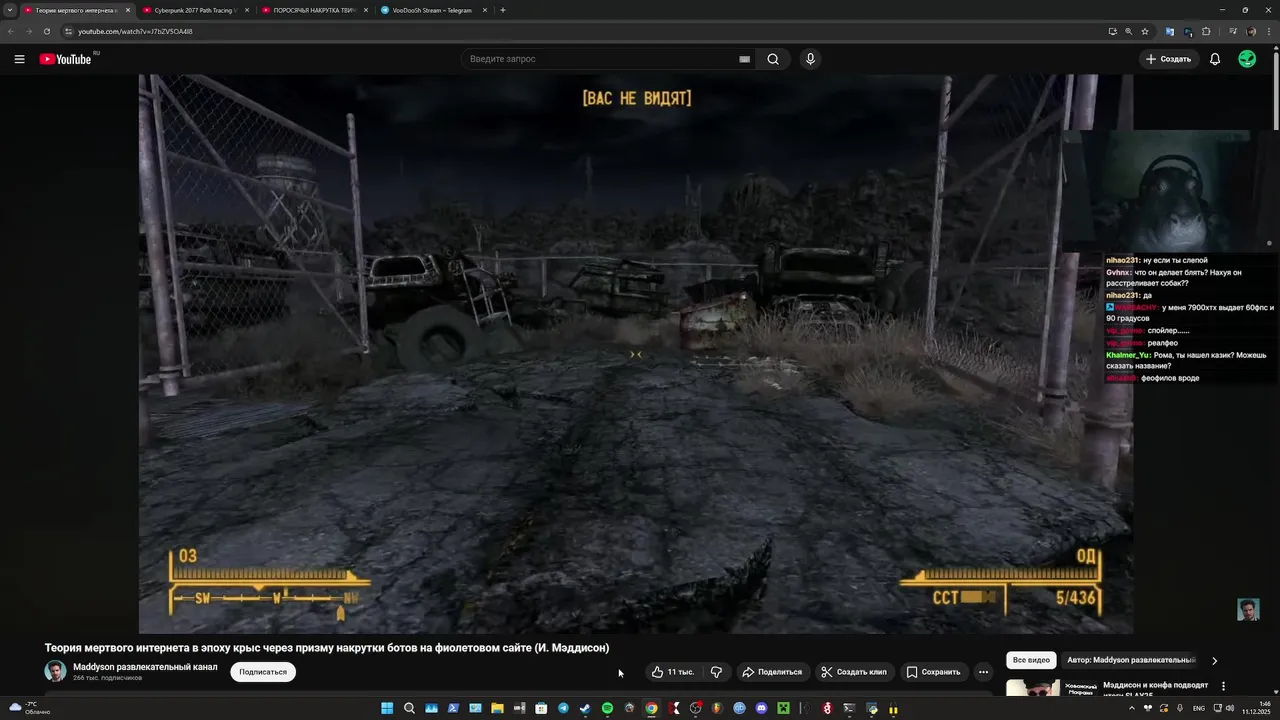Expand filter chips with right chevron
This screenshot has height=720, width=1280.
point(1214,660)
